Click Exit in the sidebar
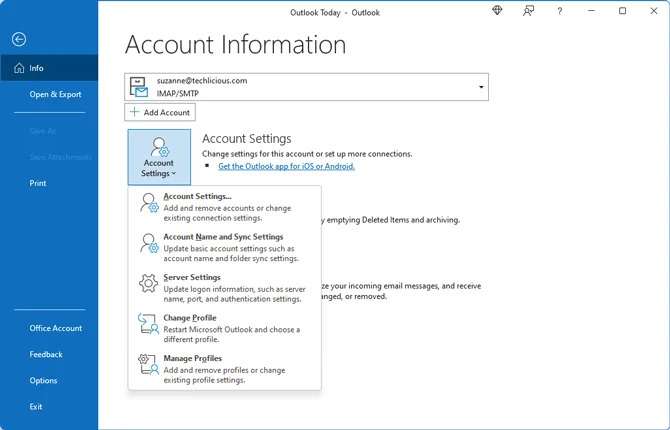 (49, 406)
